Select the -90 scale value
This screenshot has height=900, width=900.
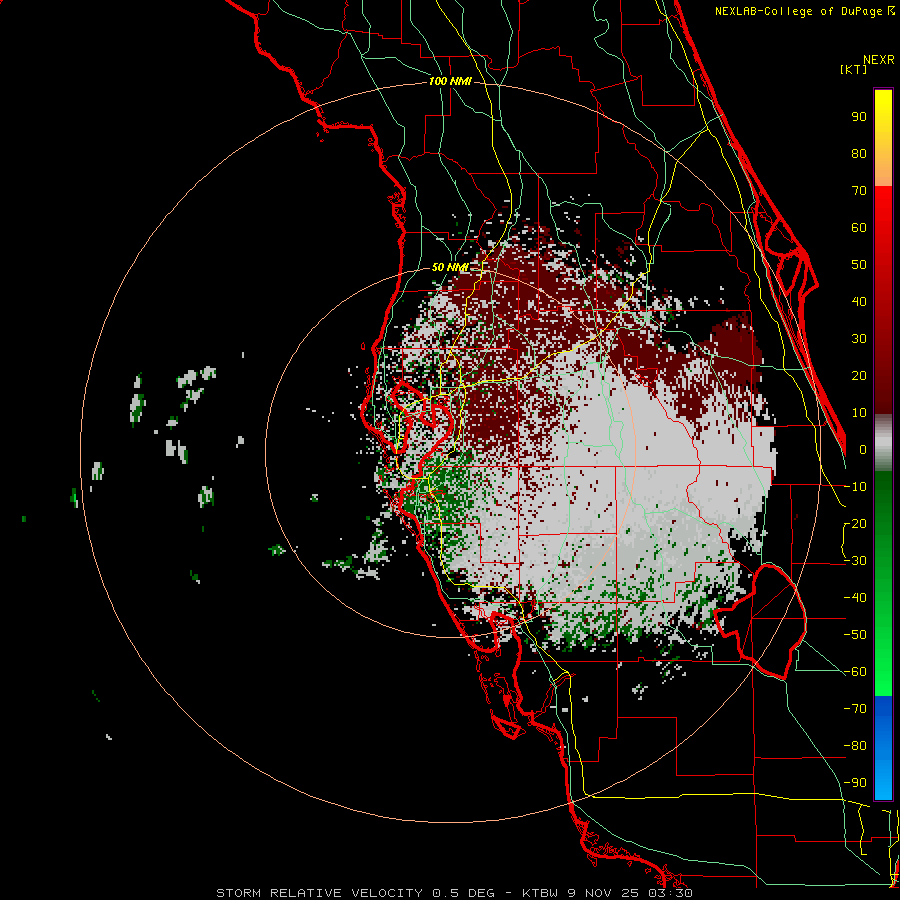coord(855,783)
